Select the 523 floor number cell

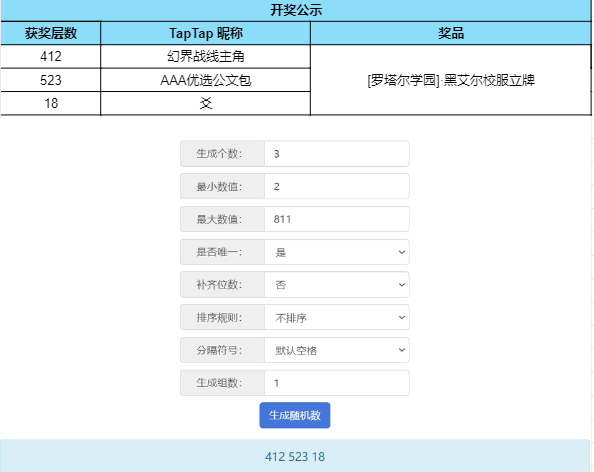click(x=51, y=80)
